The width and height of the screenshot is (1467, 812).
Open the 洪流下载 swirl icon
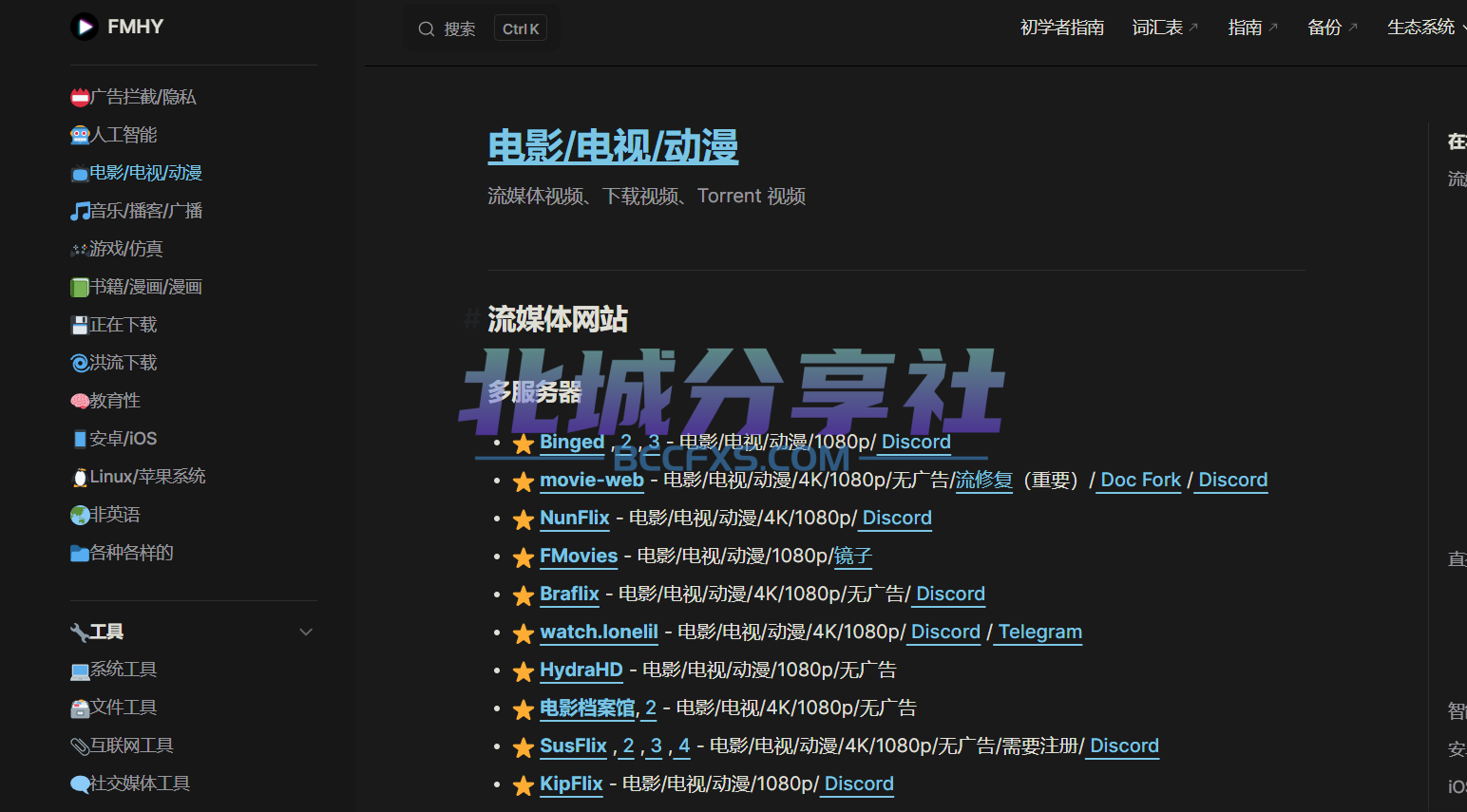click(80, 363)
